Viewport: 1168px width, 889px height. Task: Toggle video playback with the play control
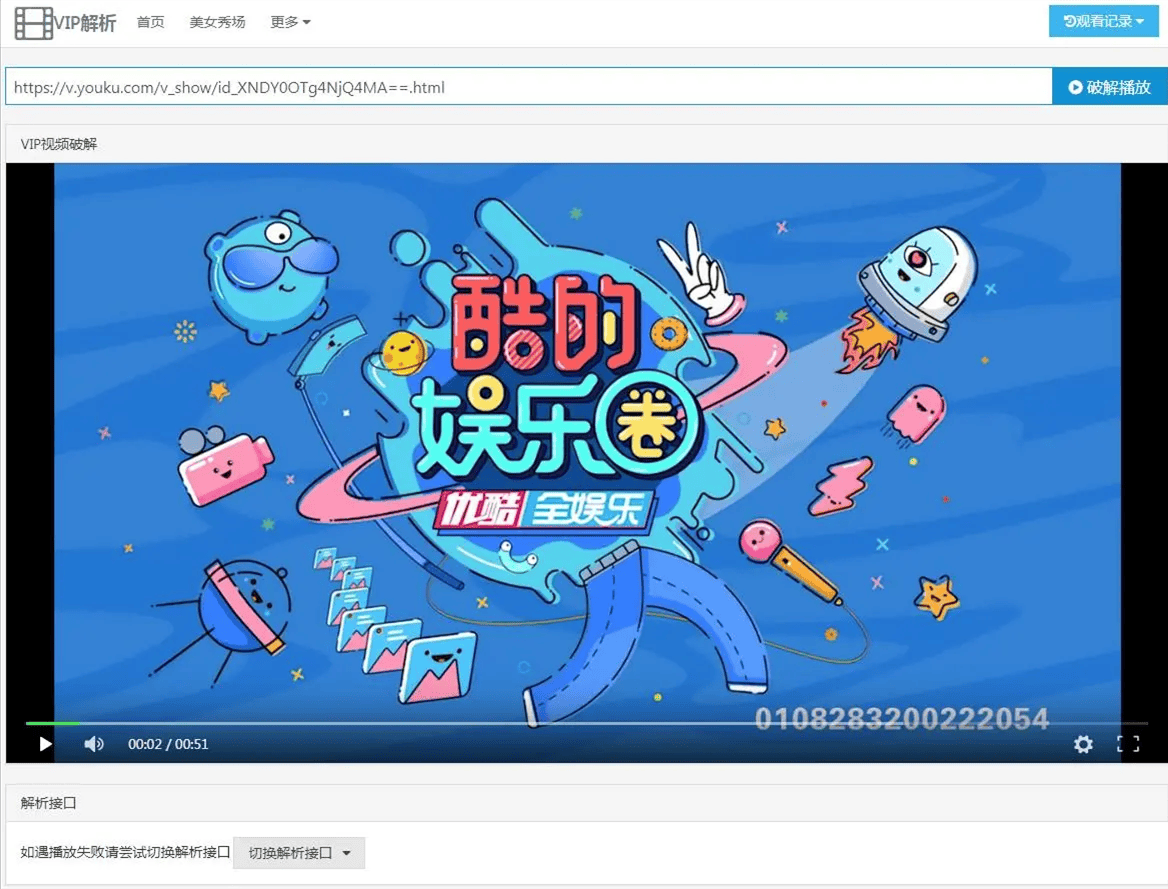44,744
